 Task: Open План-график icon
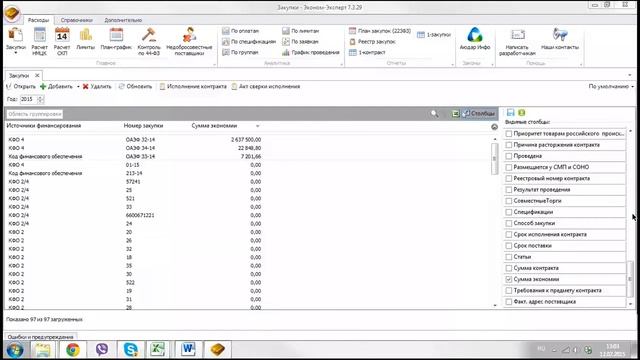click(x=116, y=39)
